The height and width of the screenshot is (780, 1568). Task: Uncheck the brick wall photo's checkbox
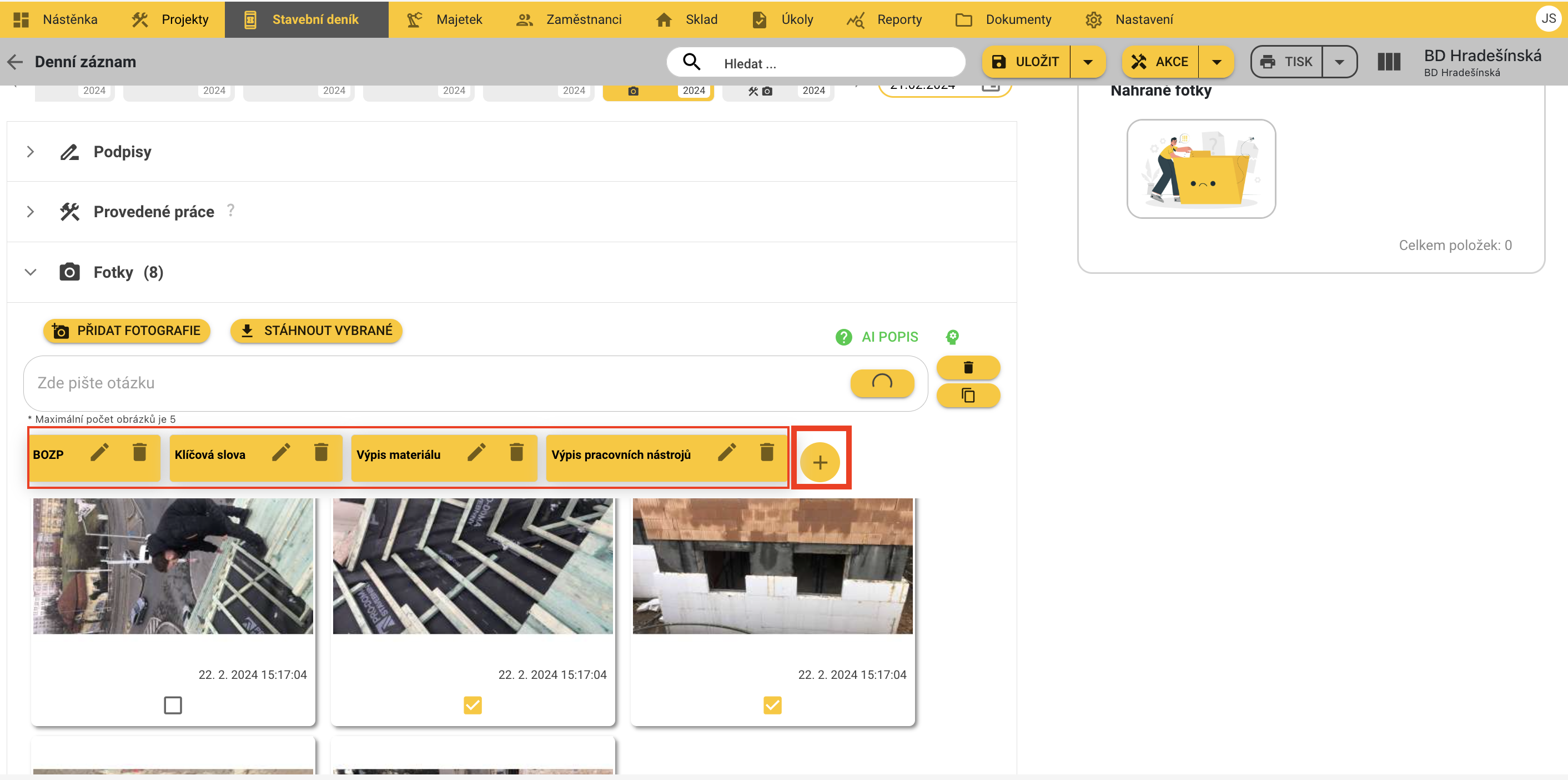[772, 705]
